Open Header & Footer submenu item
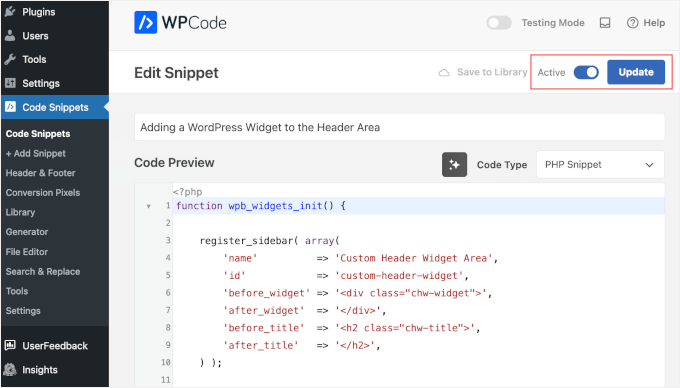The height and width of the screenshot is (388, 680). click(40, 173)
